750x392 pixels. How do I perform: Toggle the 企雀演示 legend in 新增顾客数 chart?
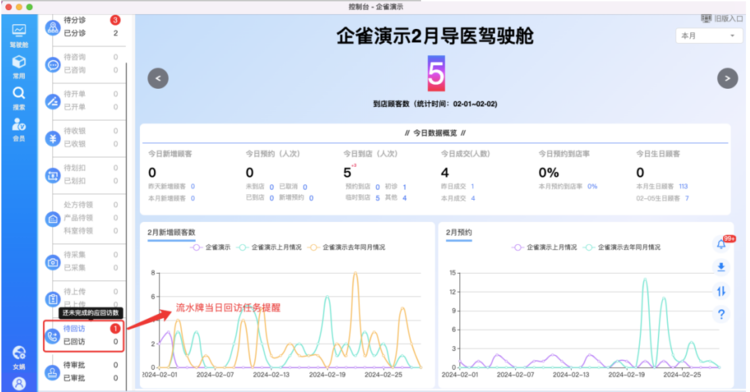[210, 247]
